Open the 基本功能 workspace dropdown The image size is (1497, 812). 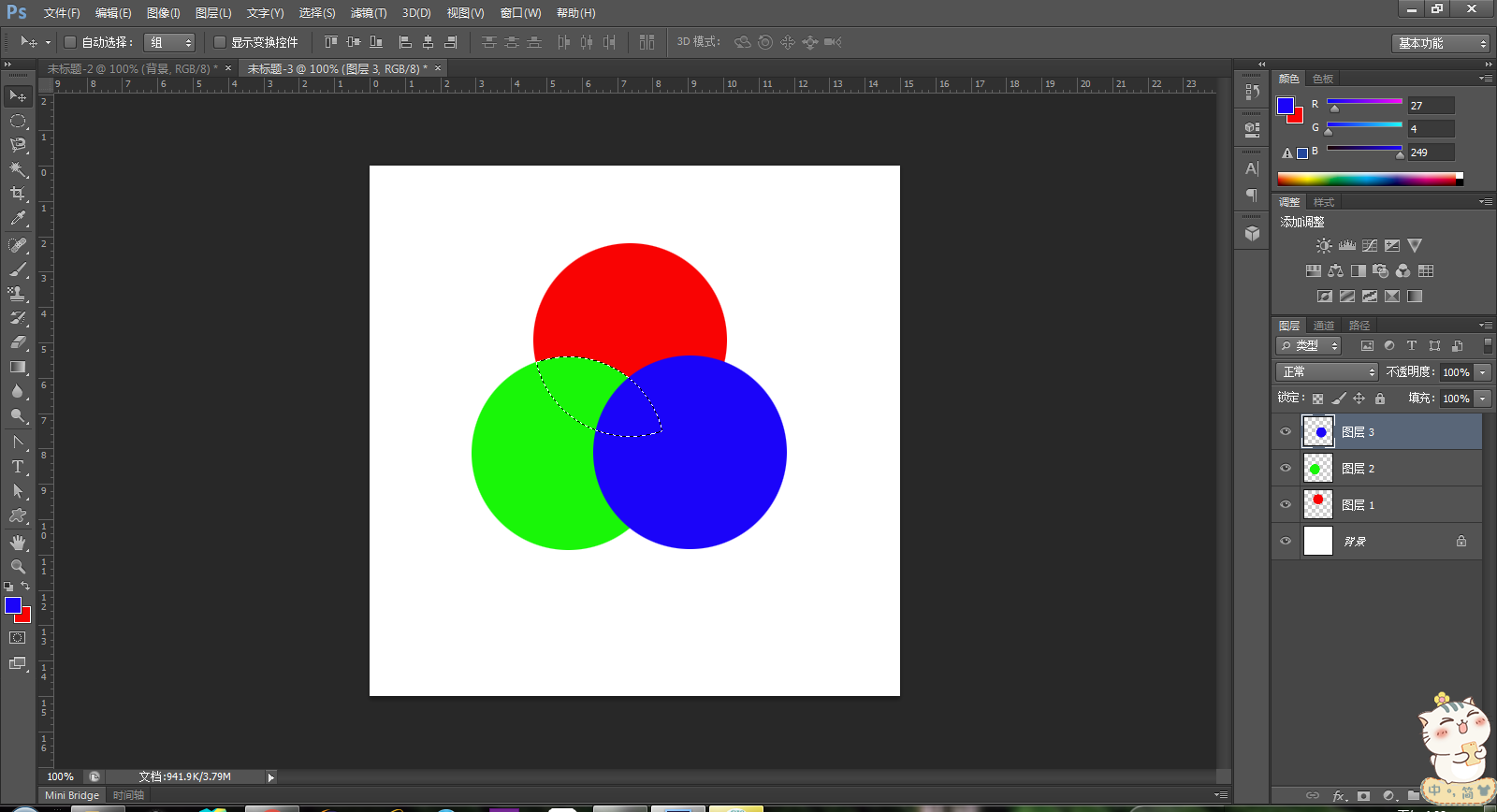click(1440, 43)
